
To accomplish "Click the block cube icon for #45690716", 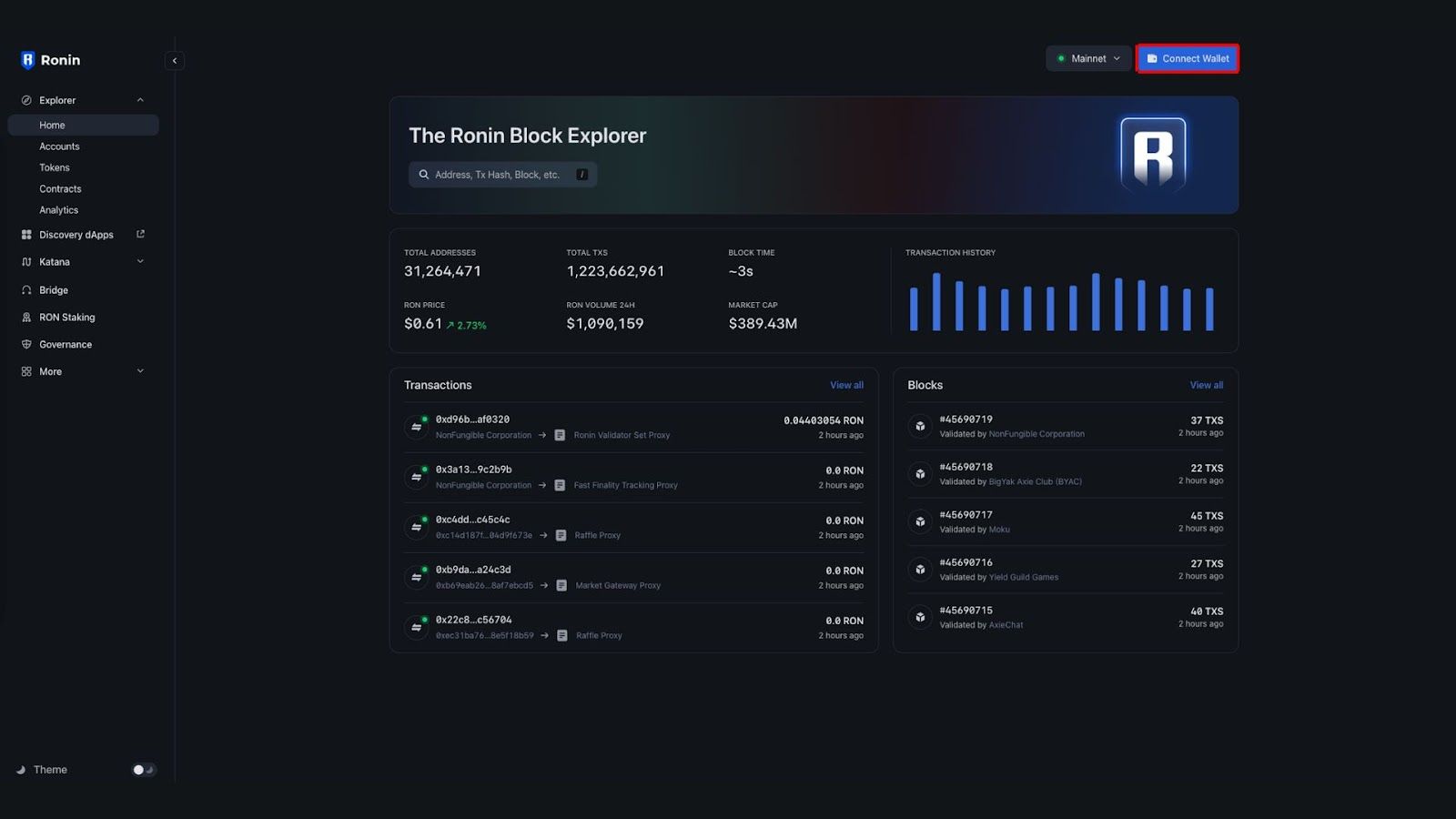I will 920,570.
